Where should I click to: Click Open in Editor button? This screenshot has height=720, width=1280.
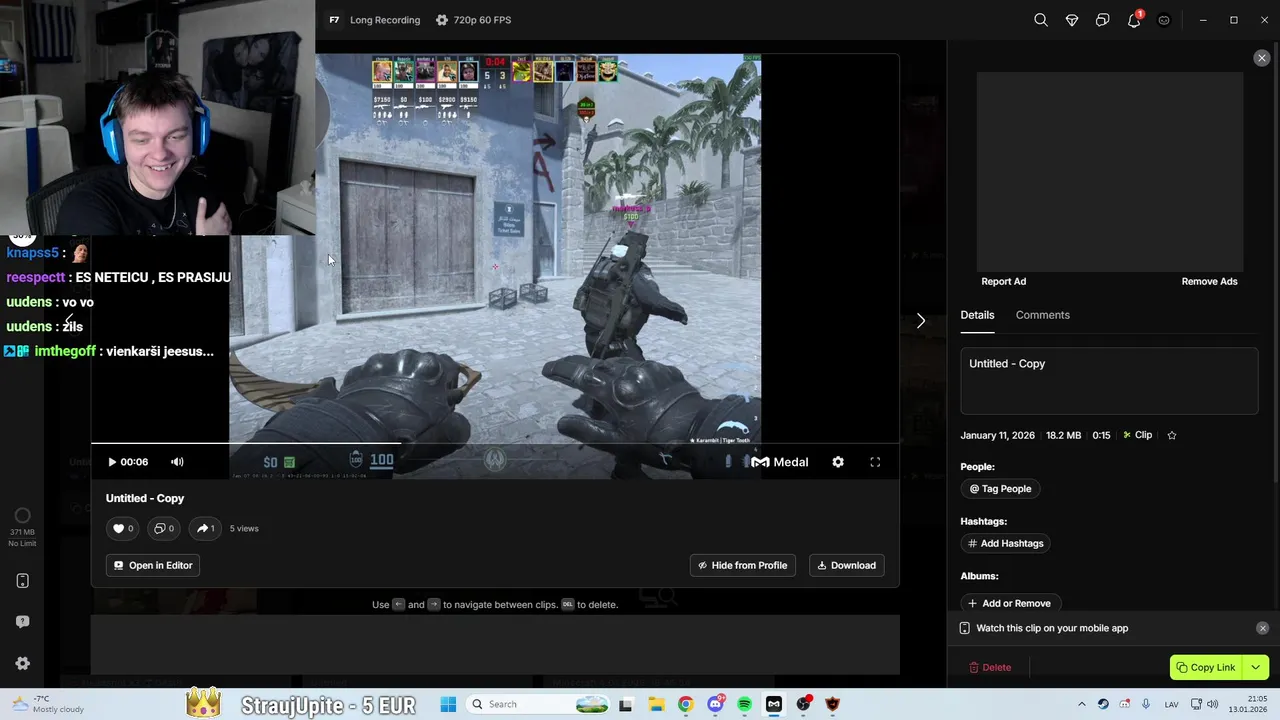153,565
